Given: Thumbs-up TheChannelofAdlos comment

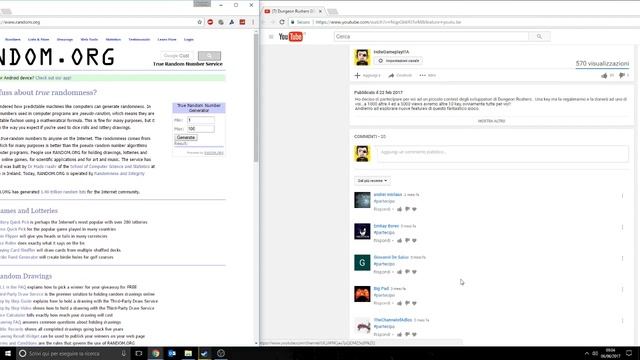Looking at the screenshot, I should (x=400, y=335).
